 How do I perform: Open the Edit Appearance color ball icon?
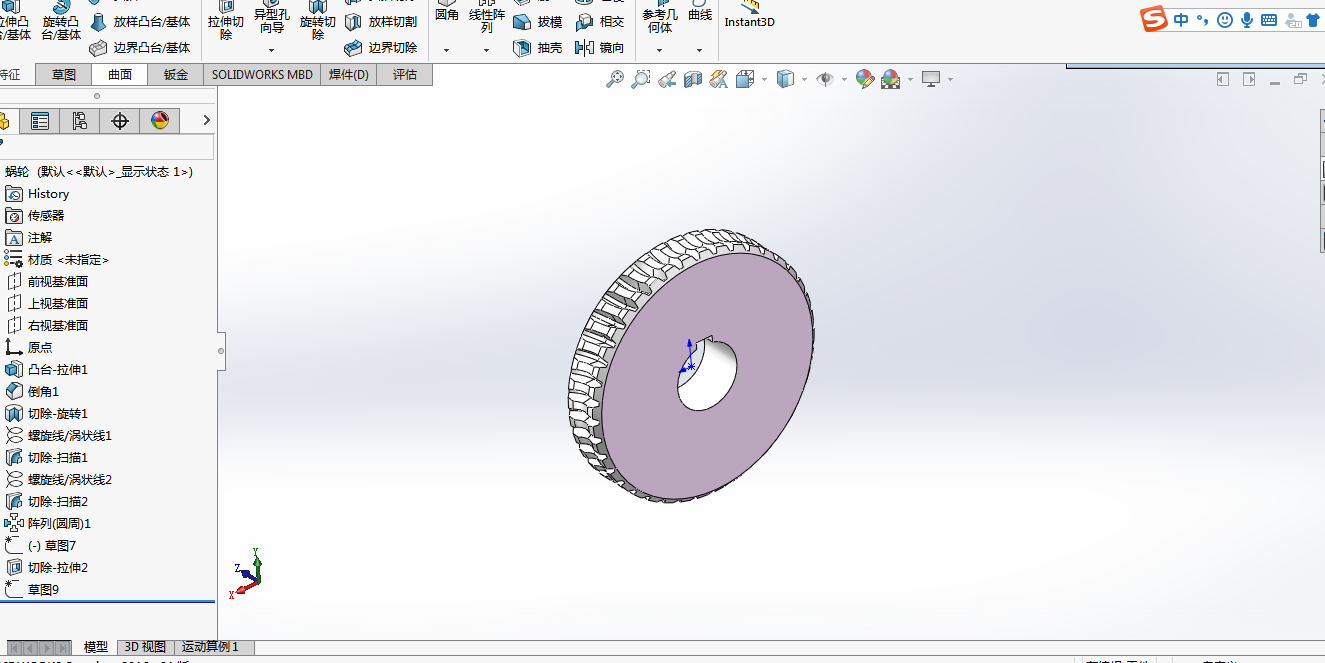click(865, 79)
